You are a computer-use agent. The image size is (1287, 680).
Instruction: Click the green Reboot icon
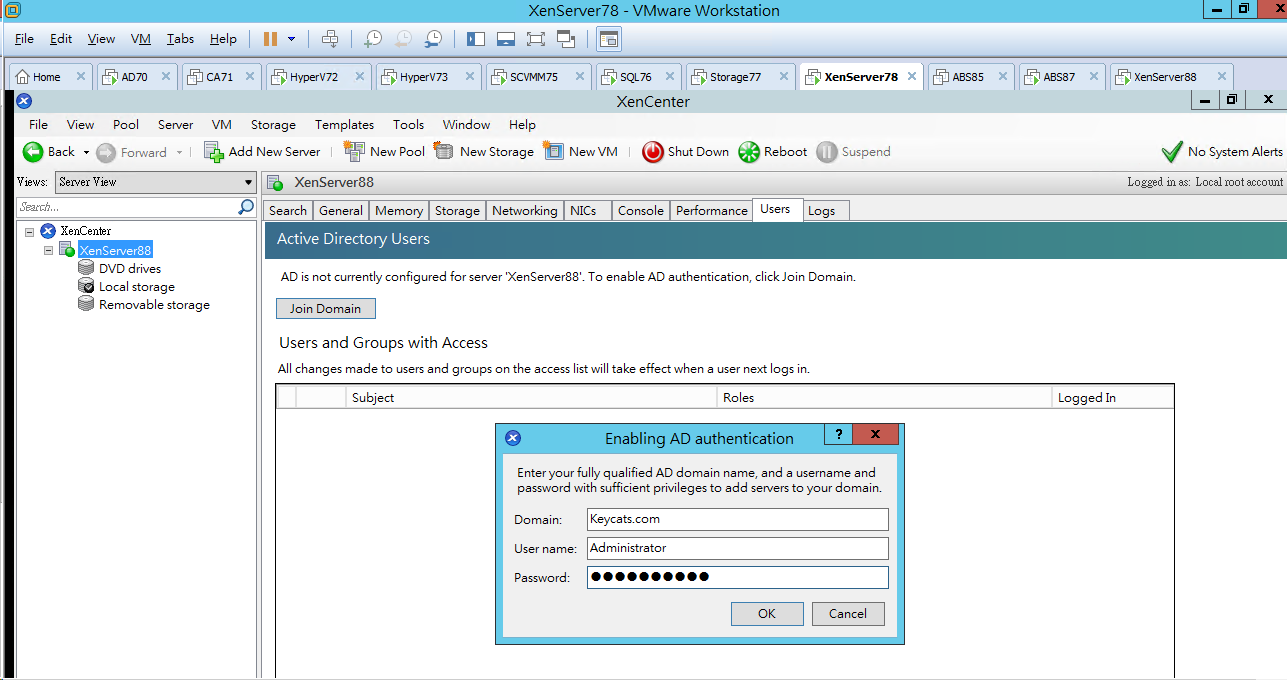point(749,152)
